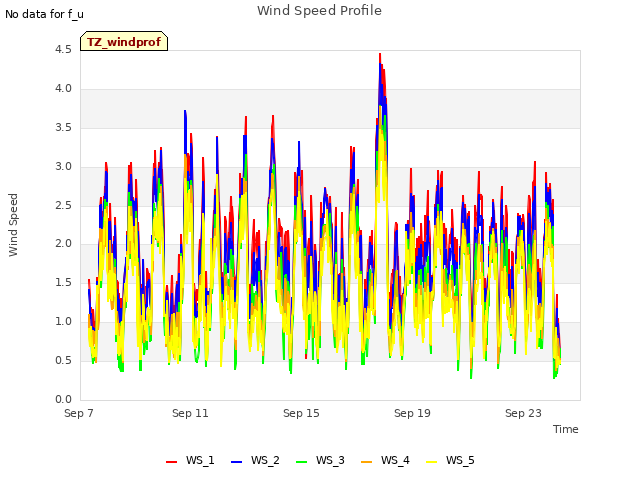The width and height of the screenshot is (640, 480).
Task: Toggle WS_3 series in legend
Action: [320, 461]
